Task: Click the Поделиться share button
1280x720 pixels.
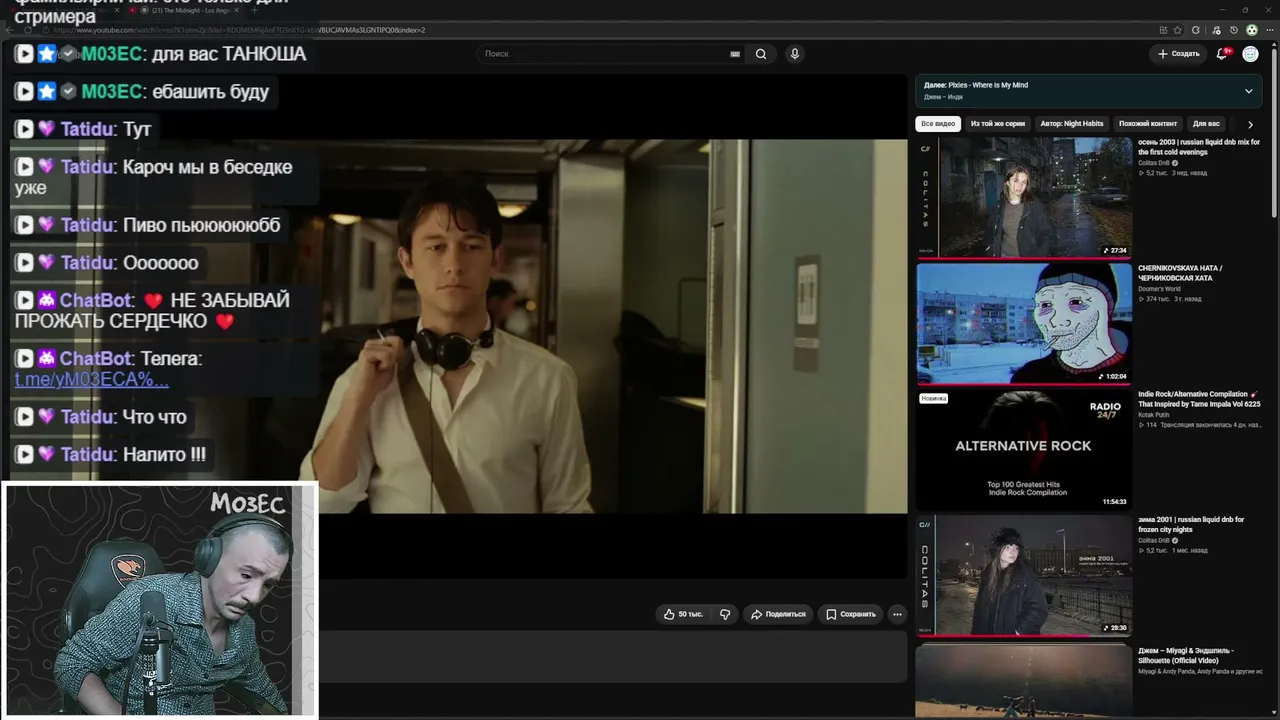Action: coord(777,614)
